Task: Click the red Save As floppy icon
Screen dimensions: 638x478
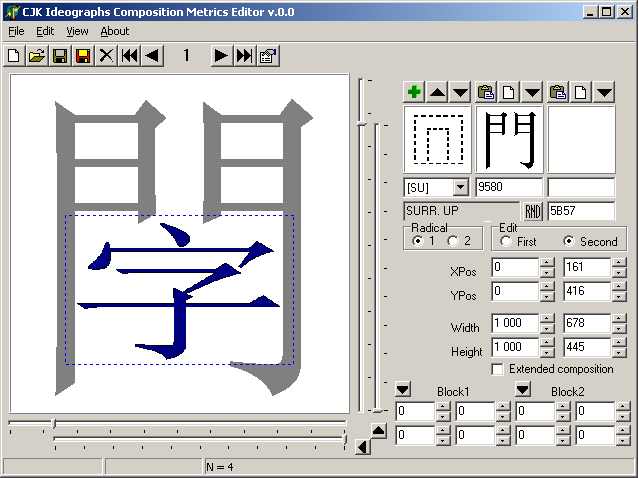Action: (83, 56)
